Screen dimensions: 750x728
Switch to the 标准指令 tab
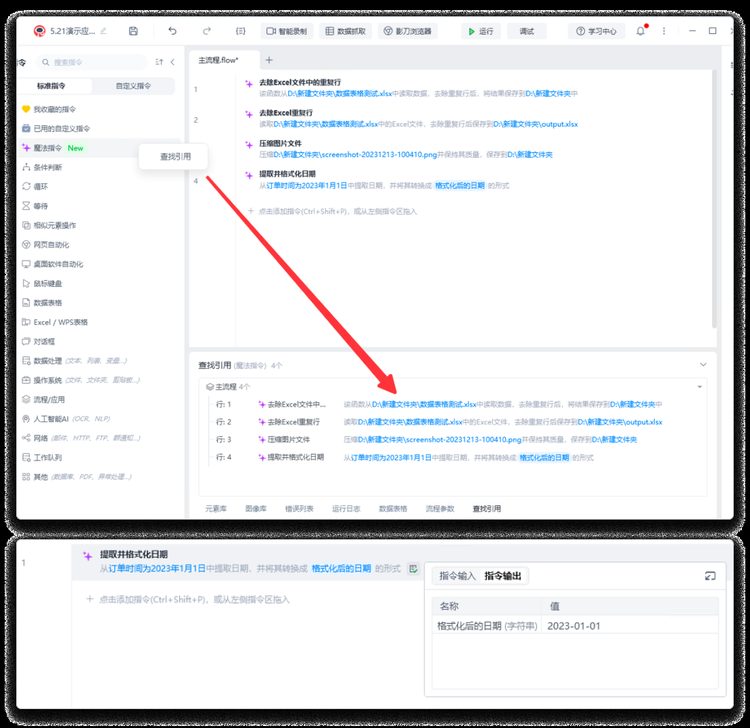[51, 86]
